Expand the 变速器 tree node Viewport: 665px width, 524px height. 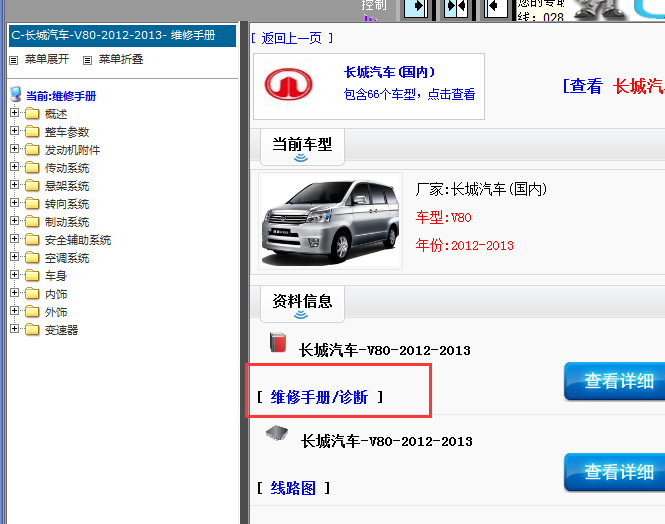pos(14,329)
